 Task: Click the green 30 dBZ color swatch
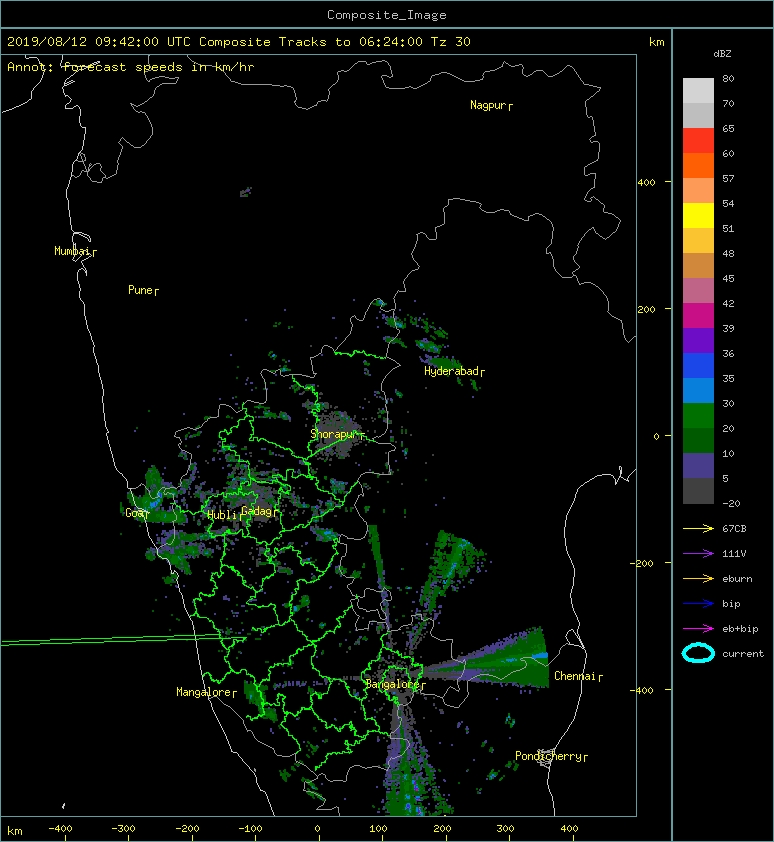coord(698,416)
